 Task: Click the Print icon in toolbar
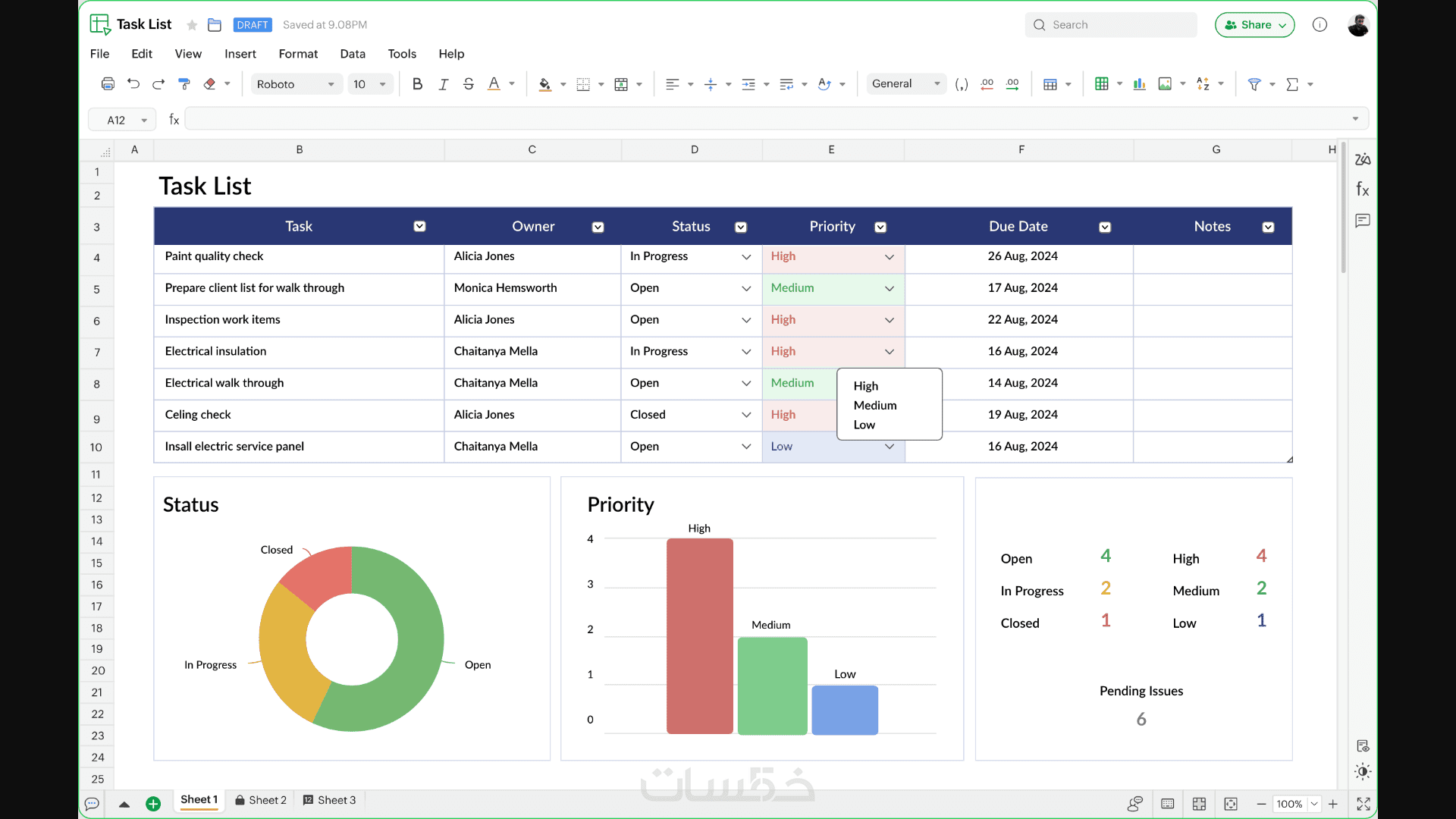[x=108, y=84]
